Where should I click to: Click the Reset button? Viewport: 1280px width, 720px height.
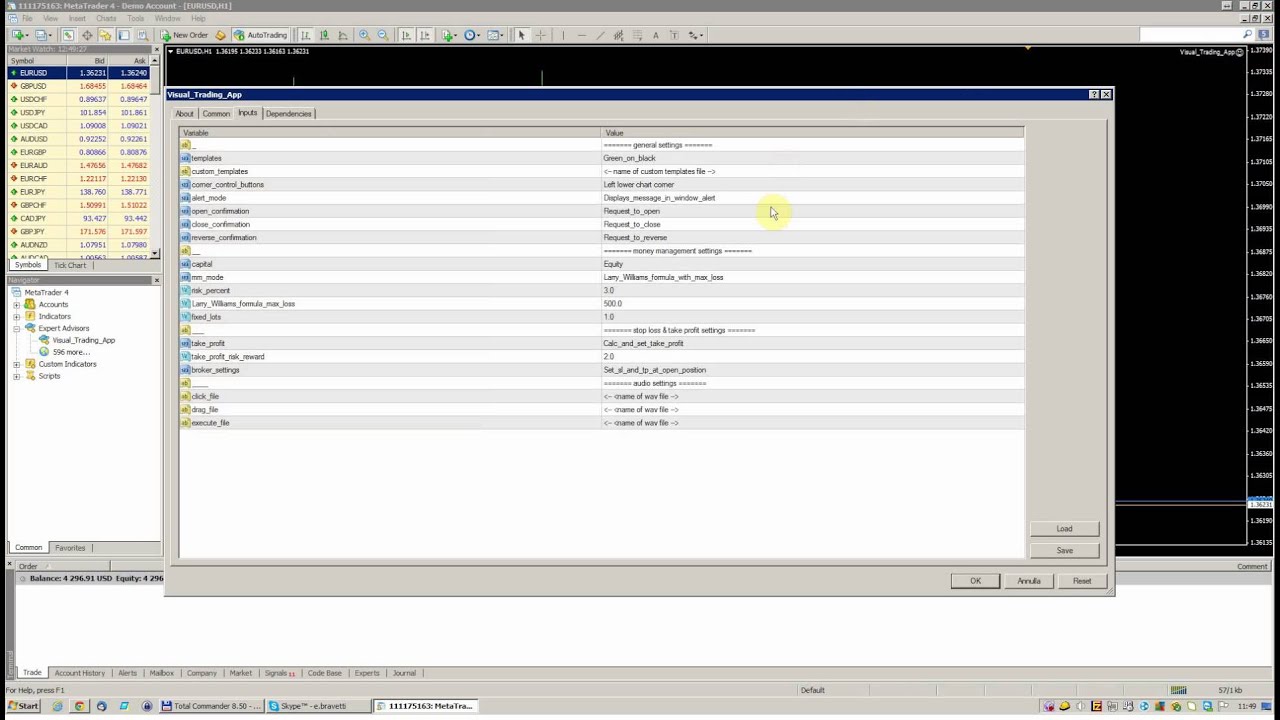[x=1082, y=581]
